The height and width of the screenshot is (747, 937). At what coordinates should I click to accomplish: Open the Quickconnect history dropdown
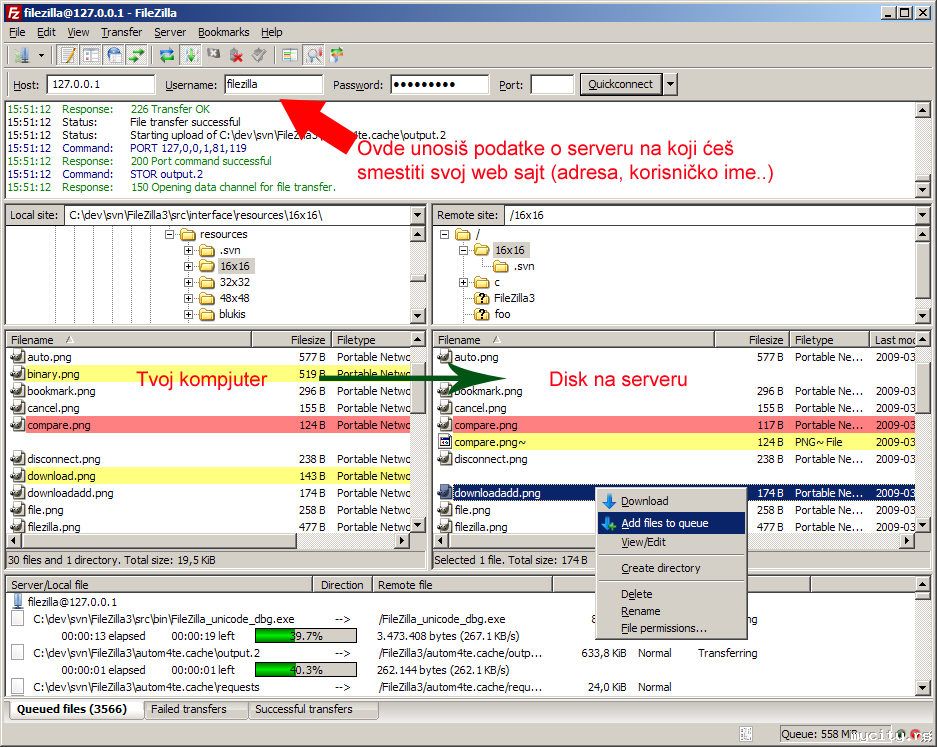tap(670, 84)
